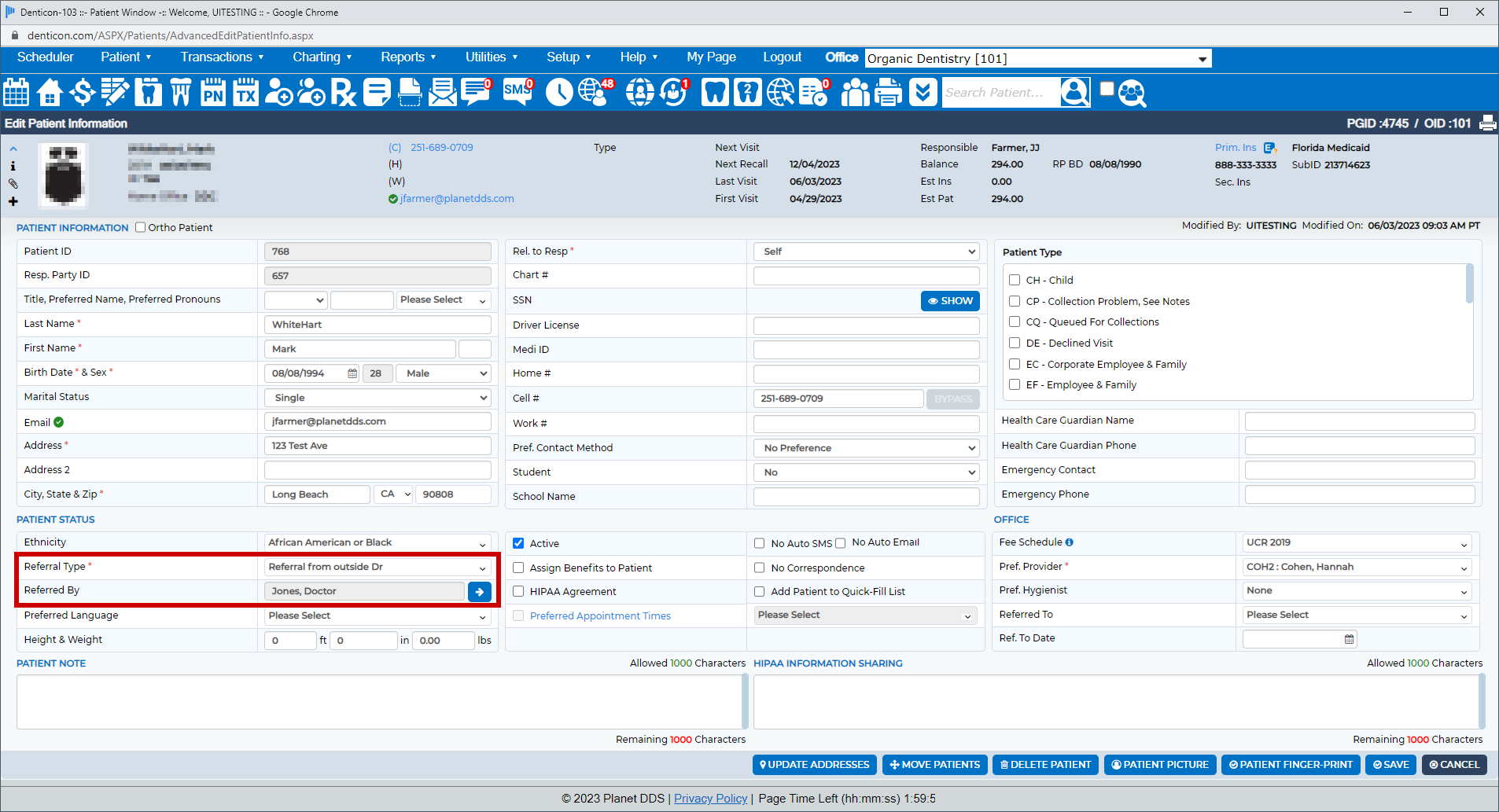Open the Rel. to Resp dropdown
Screen dimensions: 1499x812
tap(866, 252)
